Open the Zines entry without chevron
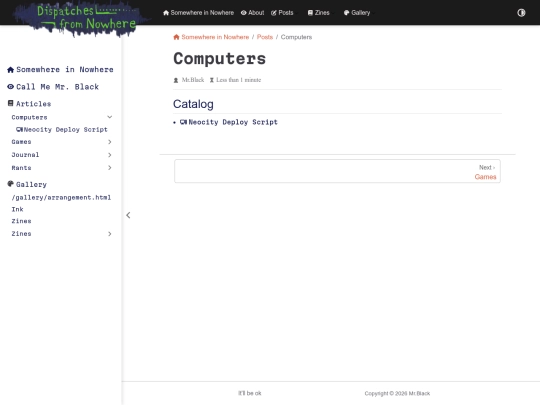540x405 pixels. click(x=21, y=221)
